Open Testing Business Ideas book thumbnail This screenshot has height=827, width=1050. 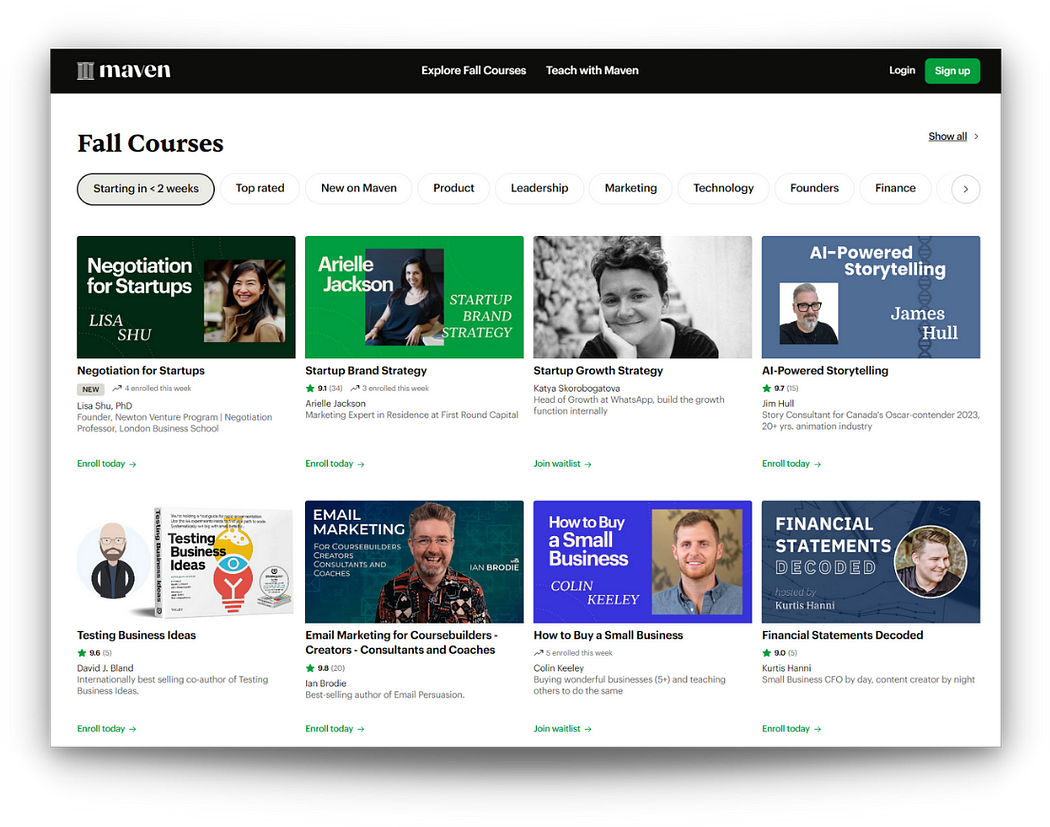coord(186,562)
